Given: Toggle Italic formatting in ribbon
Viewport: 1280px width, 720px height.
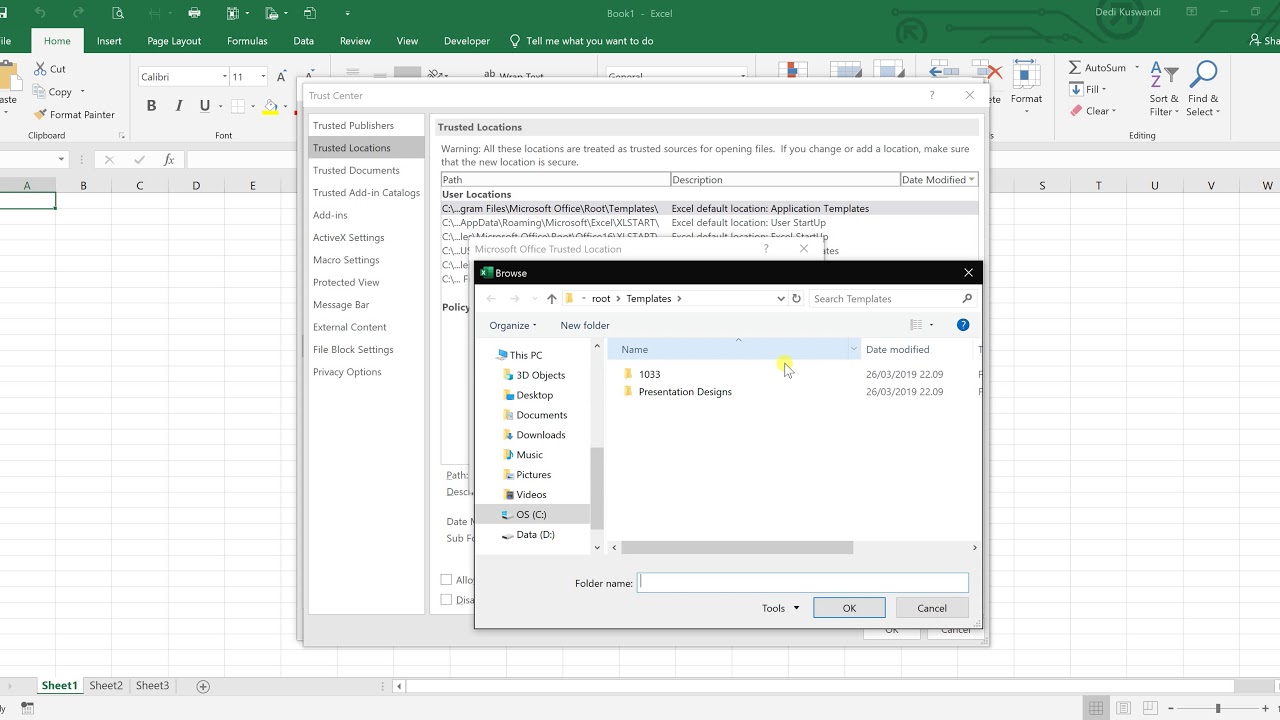Looking at the screenshot, I should click(x=179, y=106).
